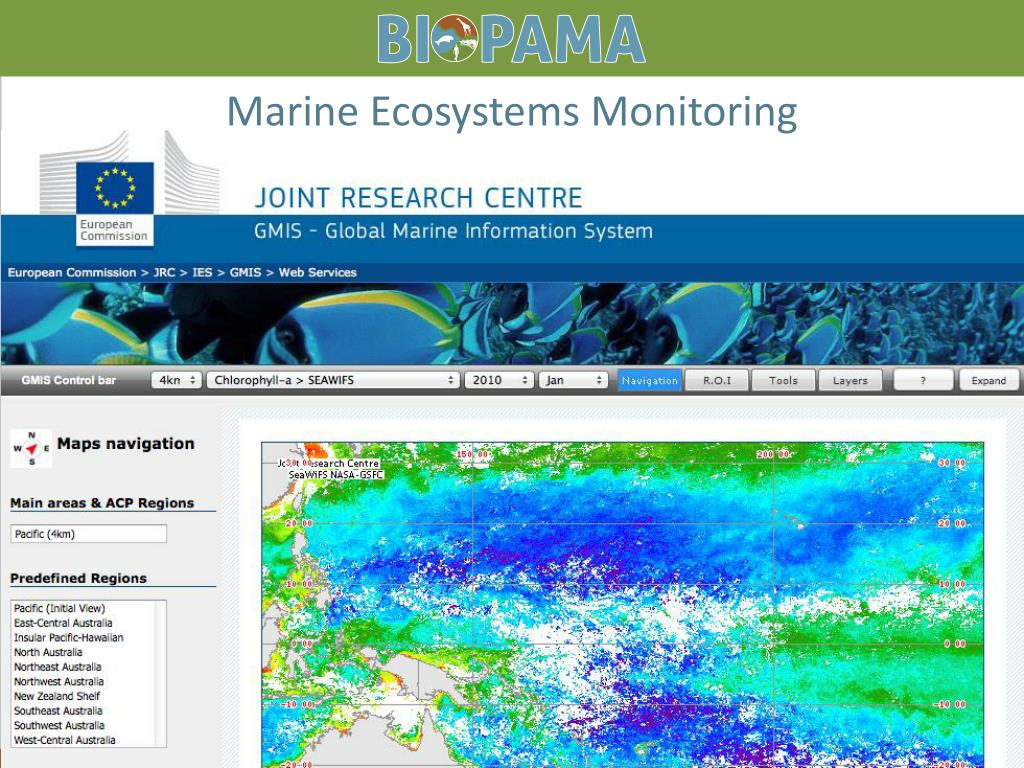Click the Predefined Regions heading
The height and width of the screenshot is (768, 1024).
pos(78,578)
